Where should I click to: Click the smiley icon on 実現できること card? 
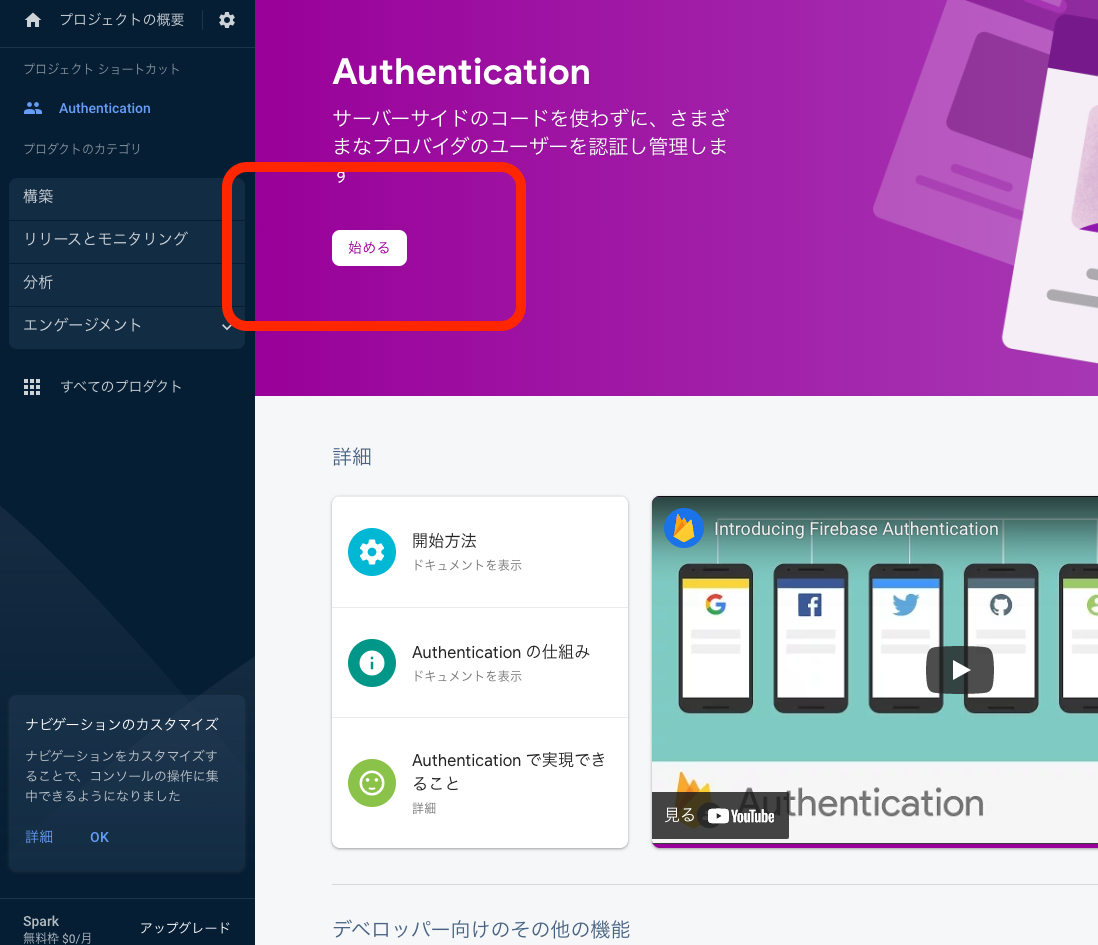click(372, 783)
